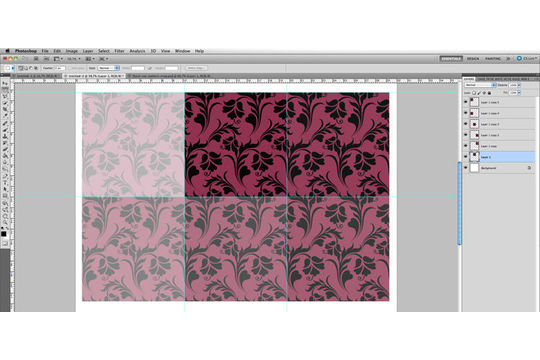Click New Selection mode icon
The height and width of the screenshot is (360, 540).
point(20,68)
